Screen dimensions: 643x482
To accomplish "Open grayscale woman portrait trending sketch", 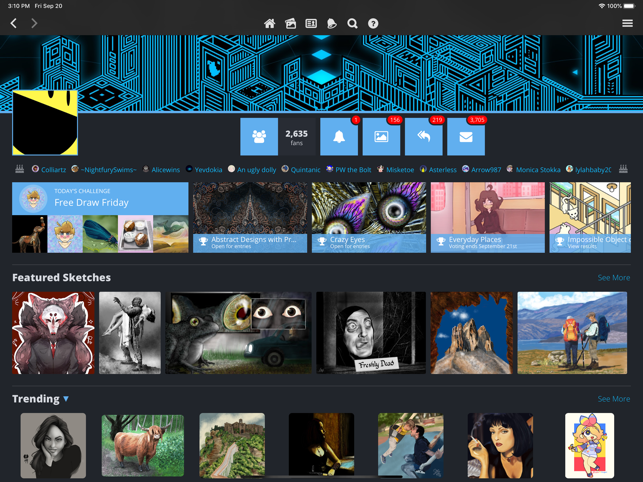I will click(x=53, y=445).
